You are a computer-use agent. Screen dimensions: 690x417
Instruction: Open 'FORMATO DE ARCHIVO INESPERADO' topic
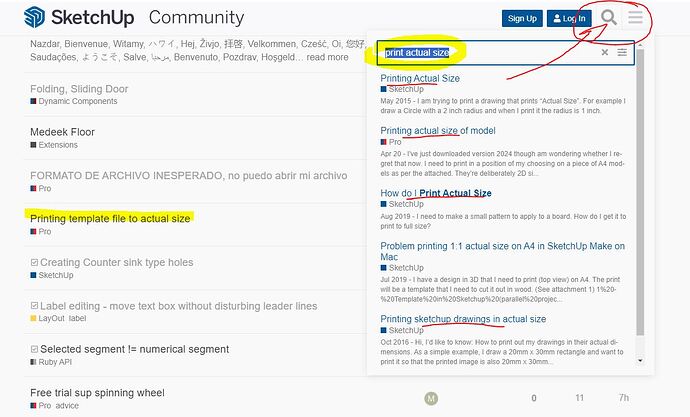click(189, 176)
